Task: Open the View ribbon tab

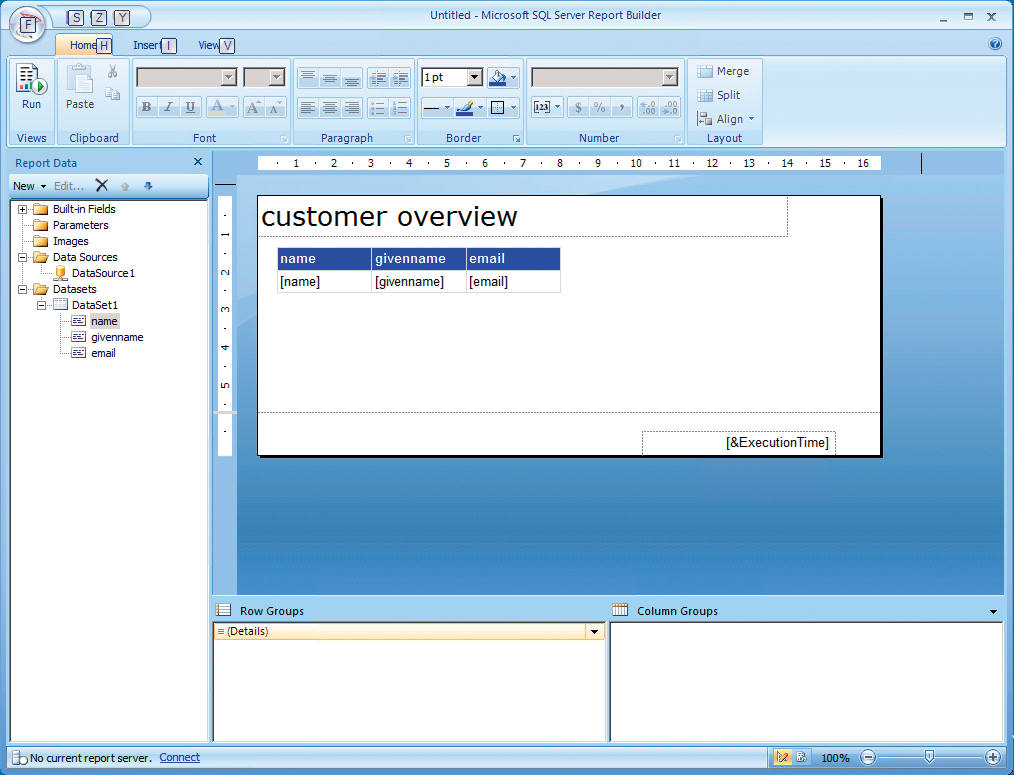Action: 211,44
